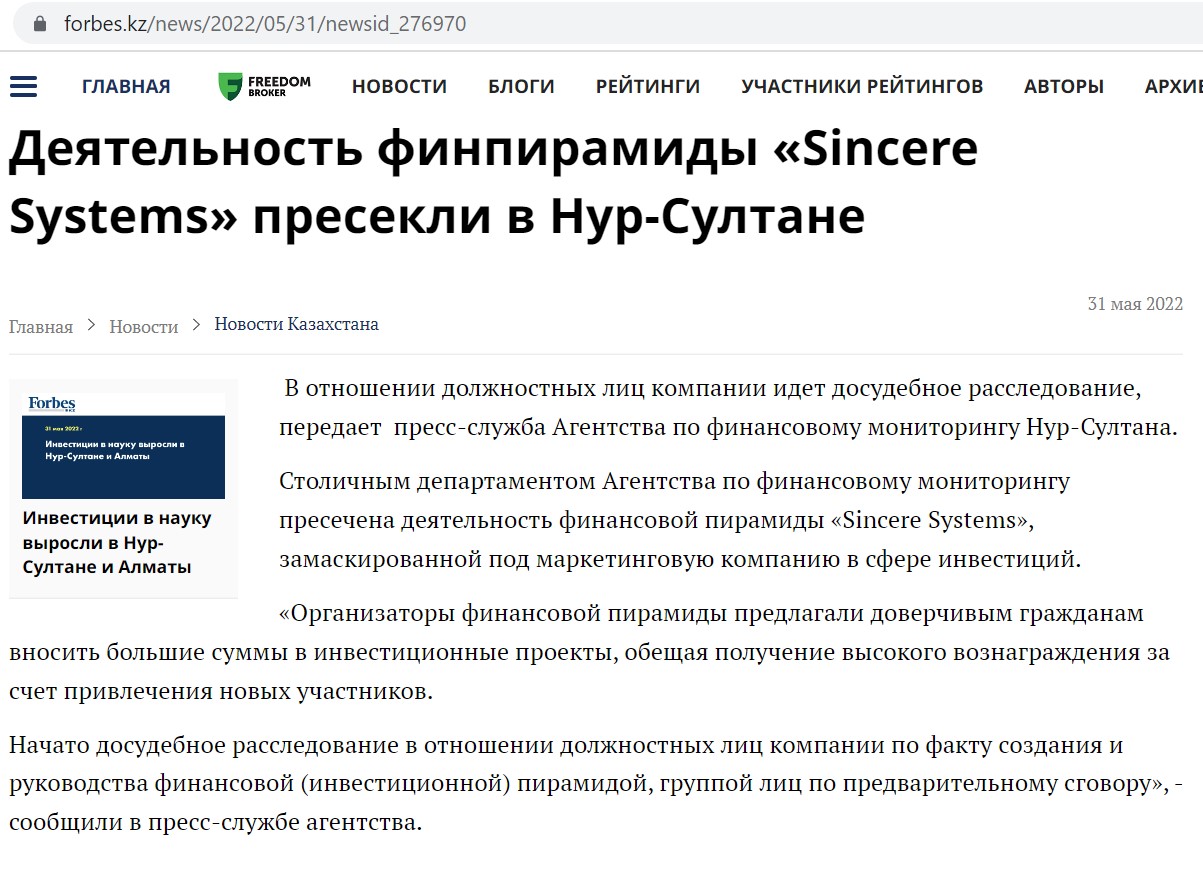
Task: Select Рейтинги in the top navigation
Action: 648,86
